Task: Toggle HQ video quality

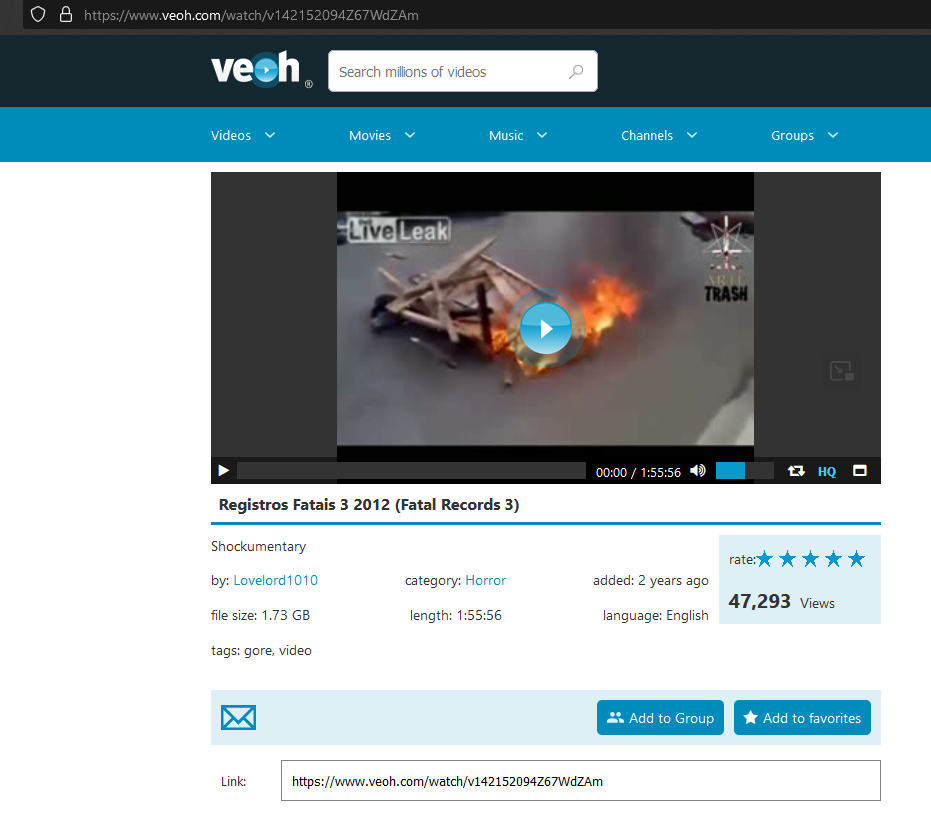Action: [826, 471]
